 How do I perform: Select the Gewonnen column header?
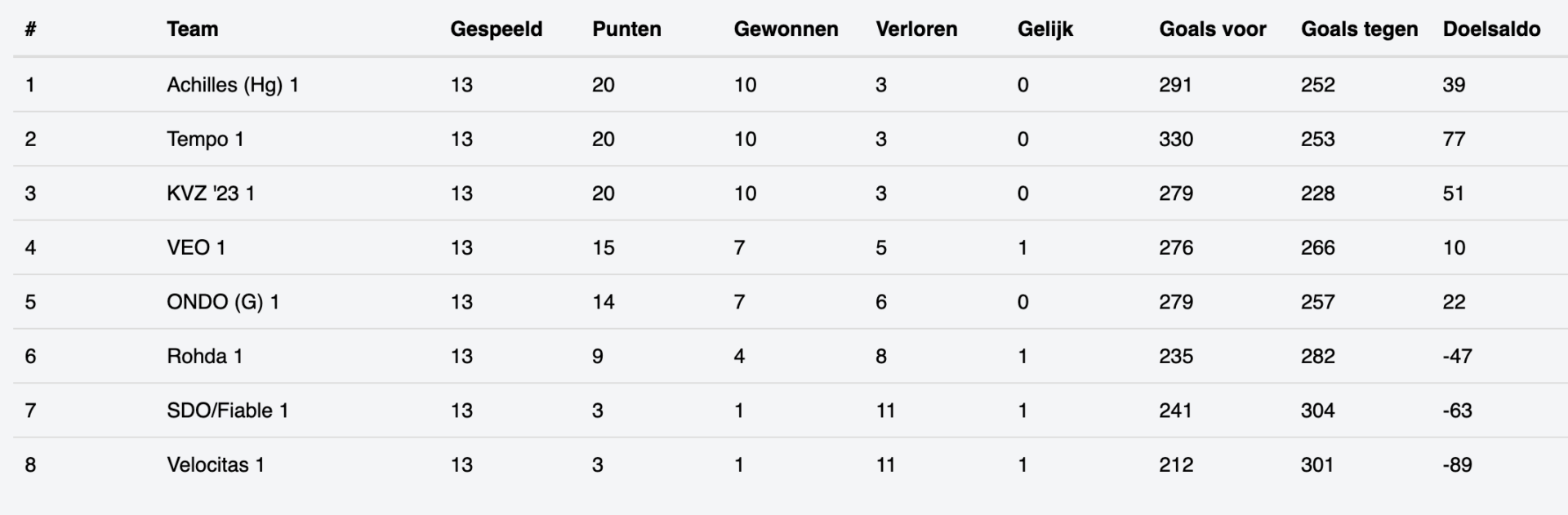click(786, 29)
